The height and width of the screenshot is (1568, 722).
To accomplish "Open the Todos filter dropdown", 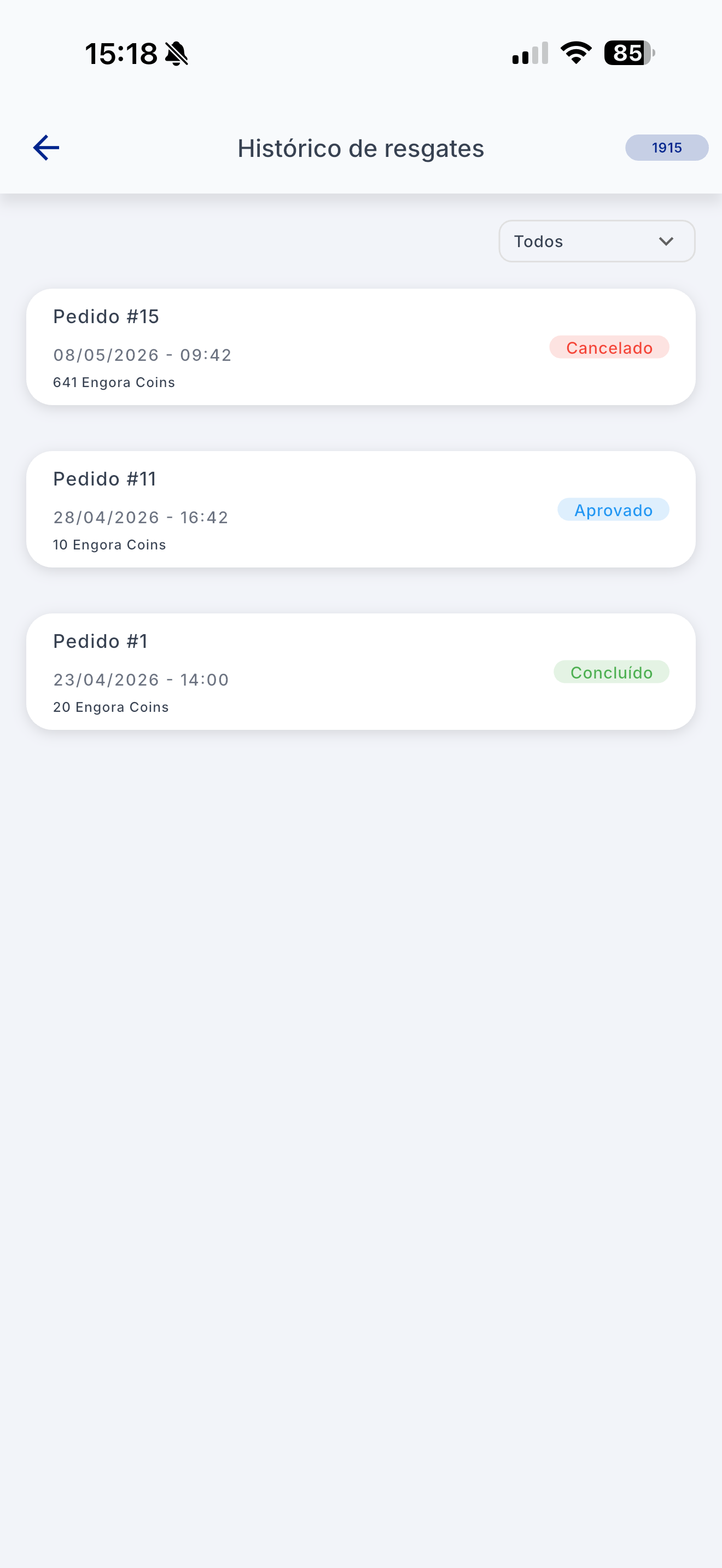I will (597, 241).
